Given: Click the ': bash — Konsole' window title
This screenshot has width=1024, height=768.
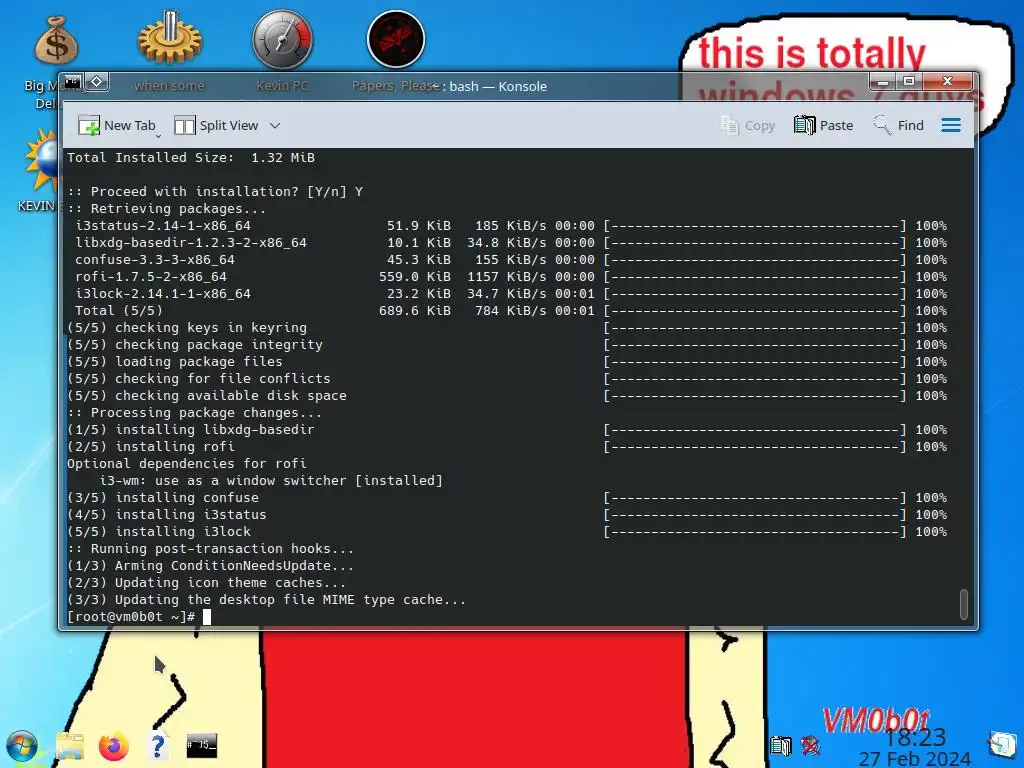Looking at the screenshot, I should pos(494,86).
